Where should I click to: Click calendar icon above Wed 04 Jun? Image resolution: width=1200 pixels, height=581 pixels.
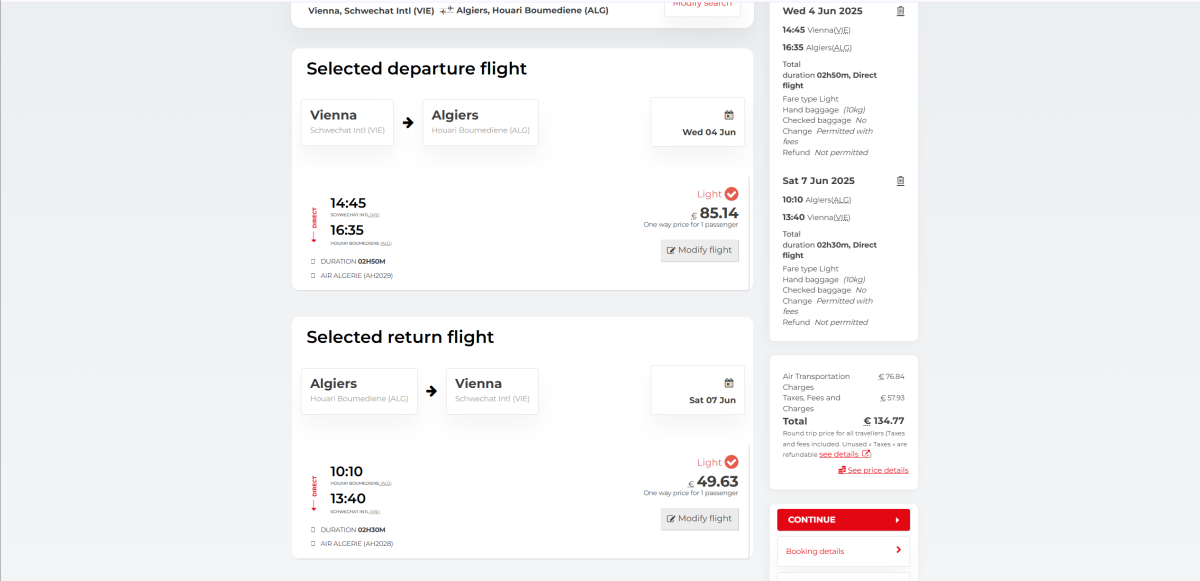click(729, 115)
